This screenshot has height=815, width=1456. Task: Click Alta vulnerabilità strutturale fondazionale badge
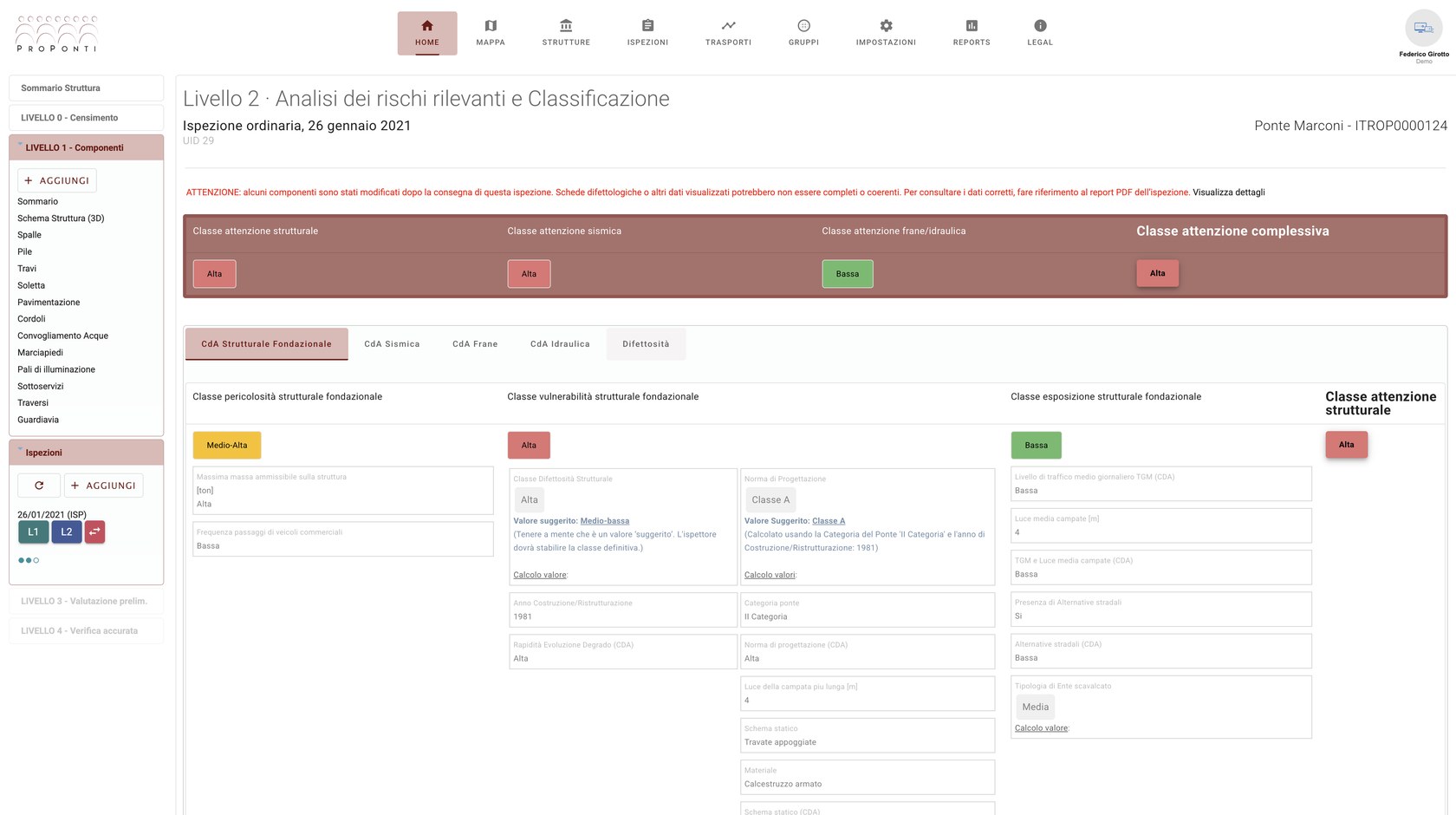529,446
